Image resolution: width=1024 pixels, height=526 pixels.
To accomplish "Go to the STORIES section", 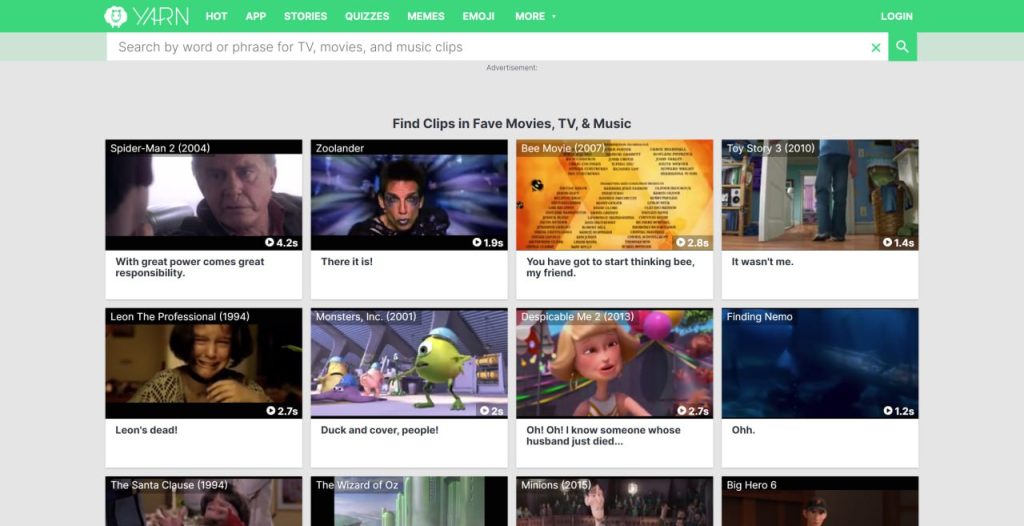I will (305, 16).
